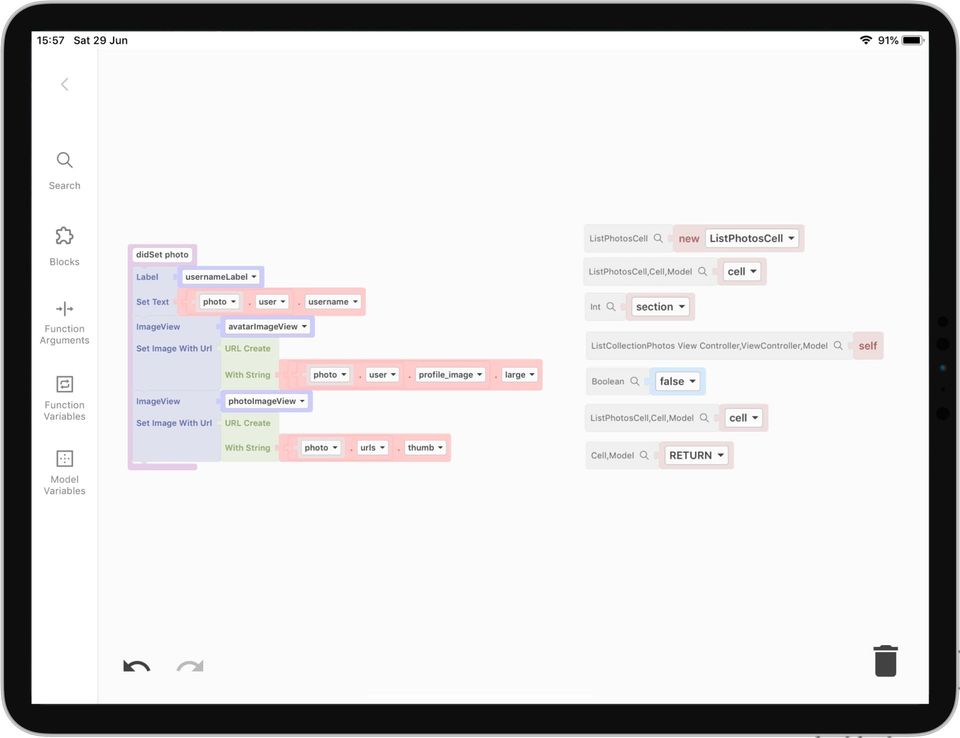Open the RETURN dropdown
Viewport: 960px width, 738px height.
tap(696, 455)
